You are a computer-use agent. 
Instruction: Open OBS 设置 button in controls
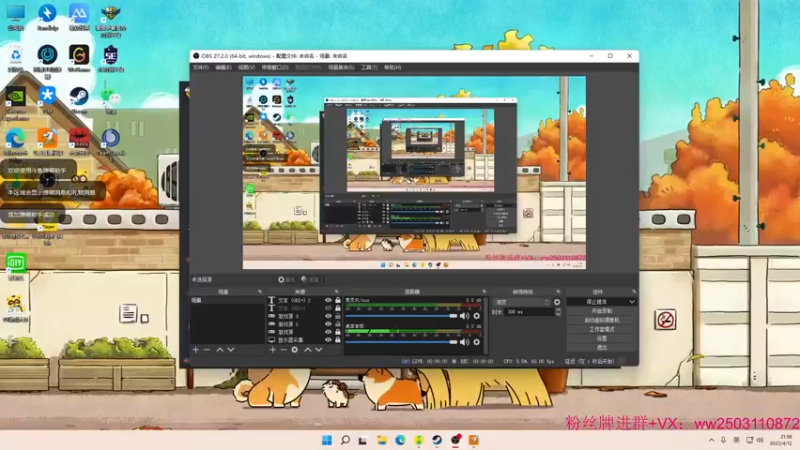602,338
